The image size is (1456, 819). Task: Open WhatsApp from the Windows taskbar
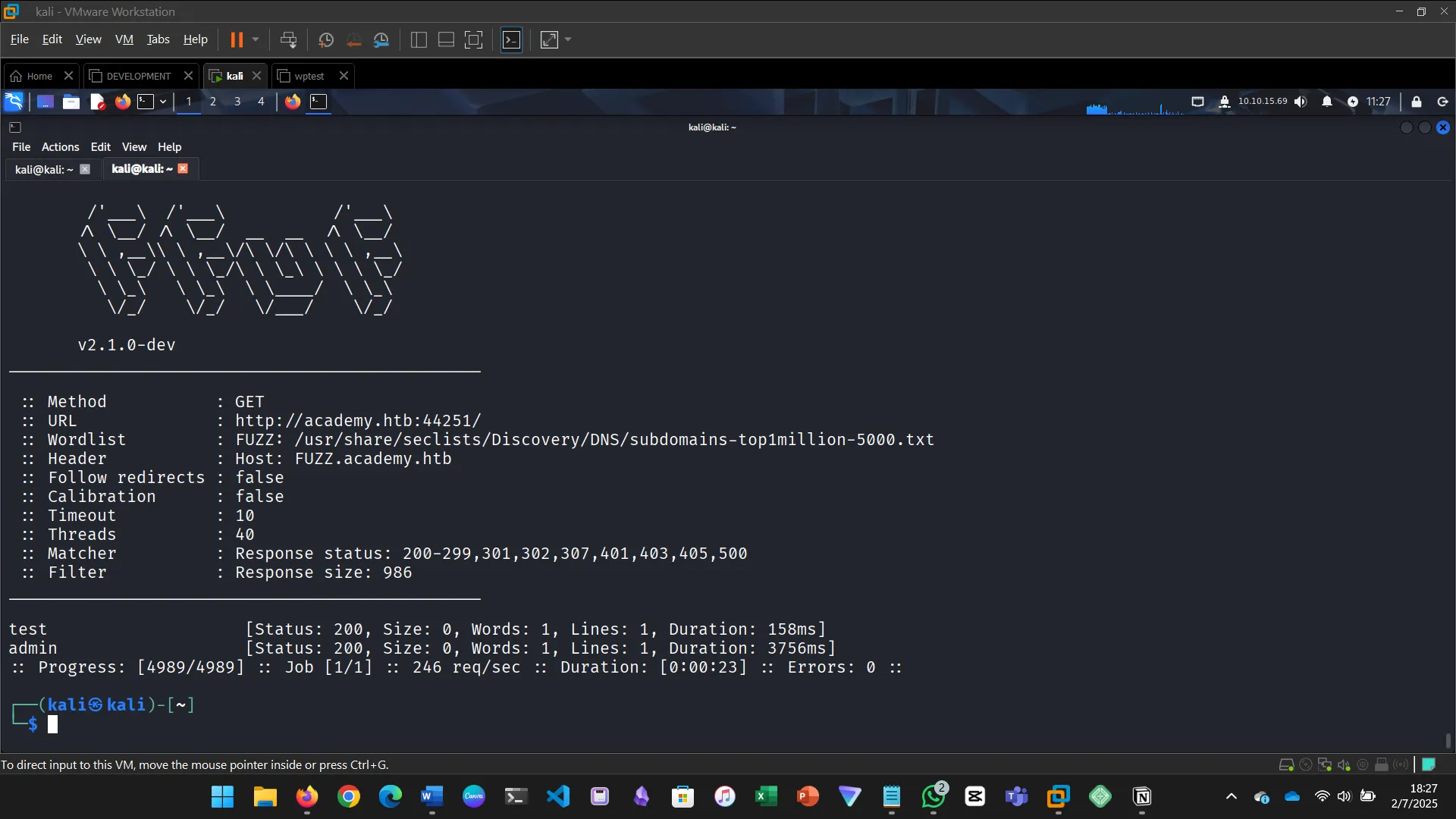(933, 797)
